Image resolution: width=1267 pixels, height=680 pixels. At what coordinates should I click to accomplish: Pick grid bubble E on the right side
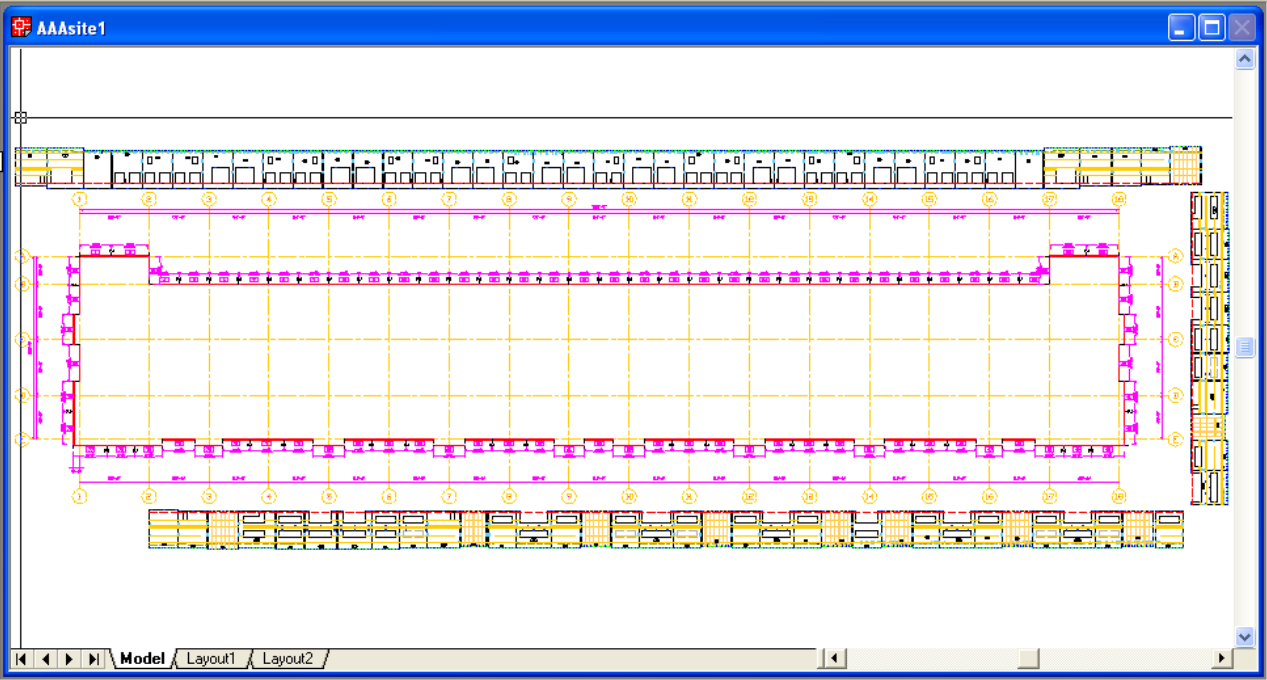tap(1176, 438)
